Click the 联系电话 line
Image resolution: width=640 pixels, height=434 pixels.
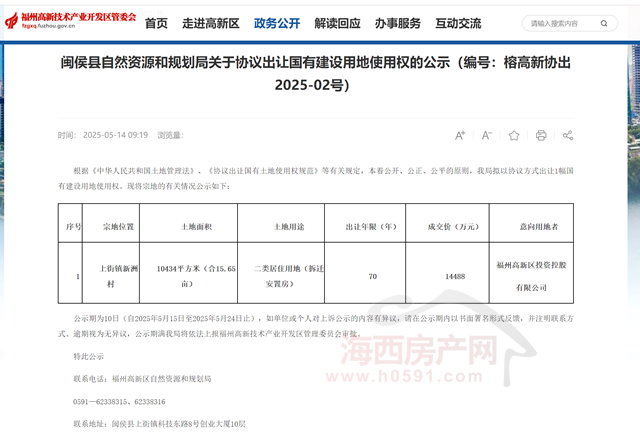[142, 379]
